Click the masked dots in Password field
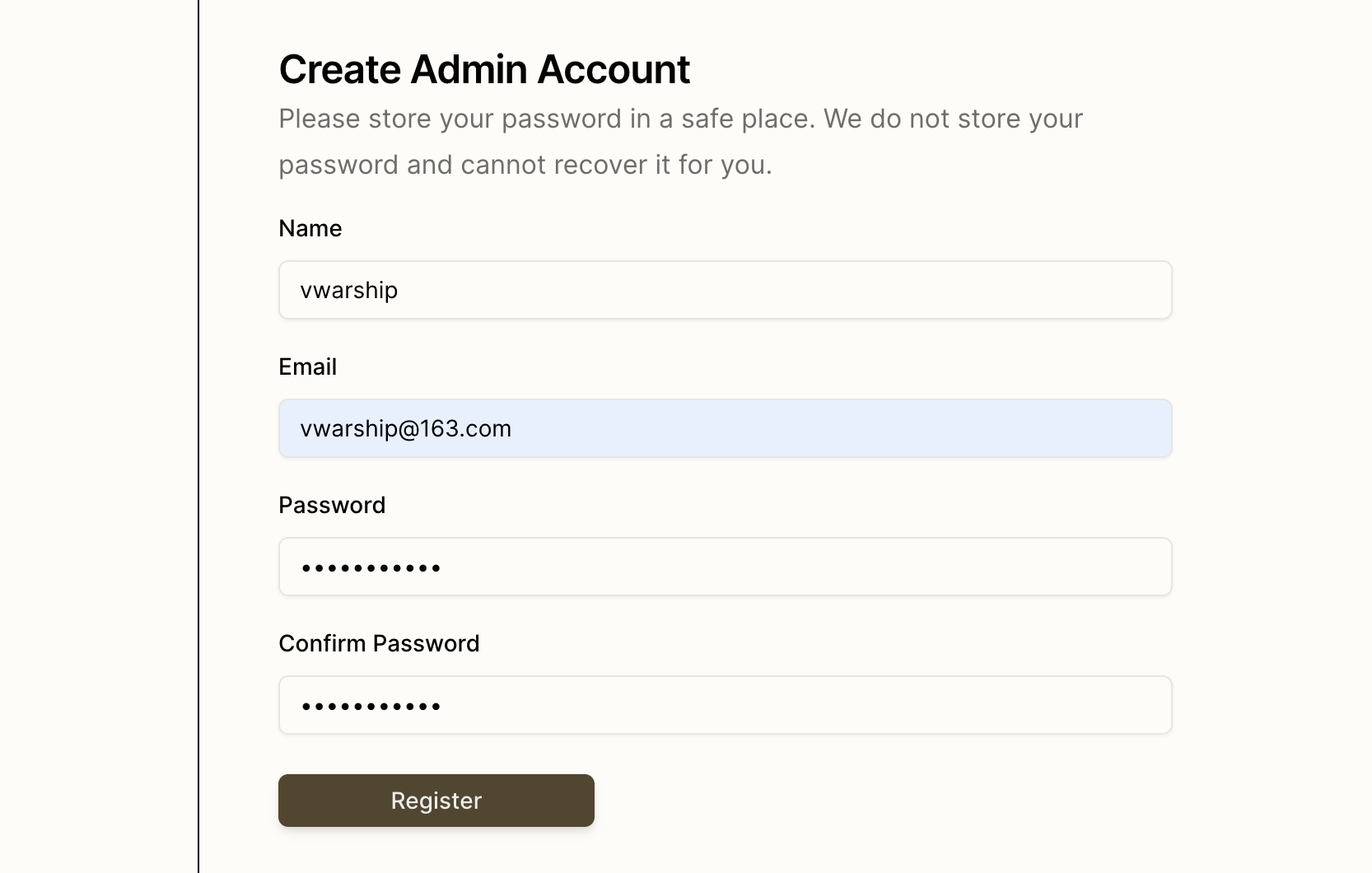The width and height of the screenshot is (1372, 873). [371, 567]
